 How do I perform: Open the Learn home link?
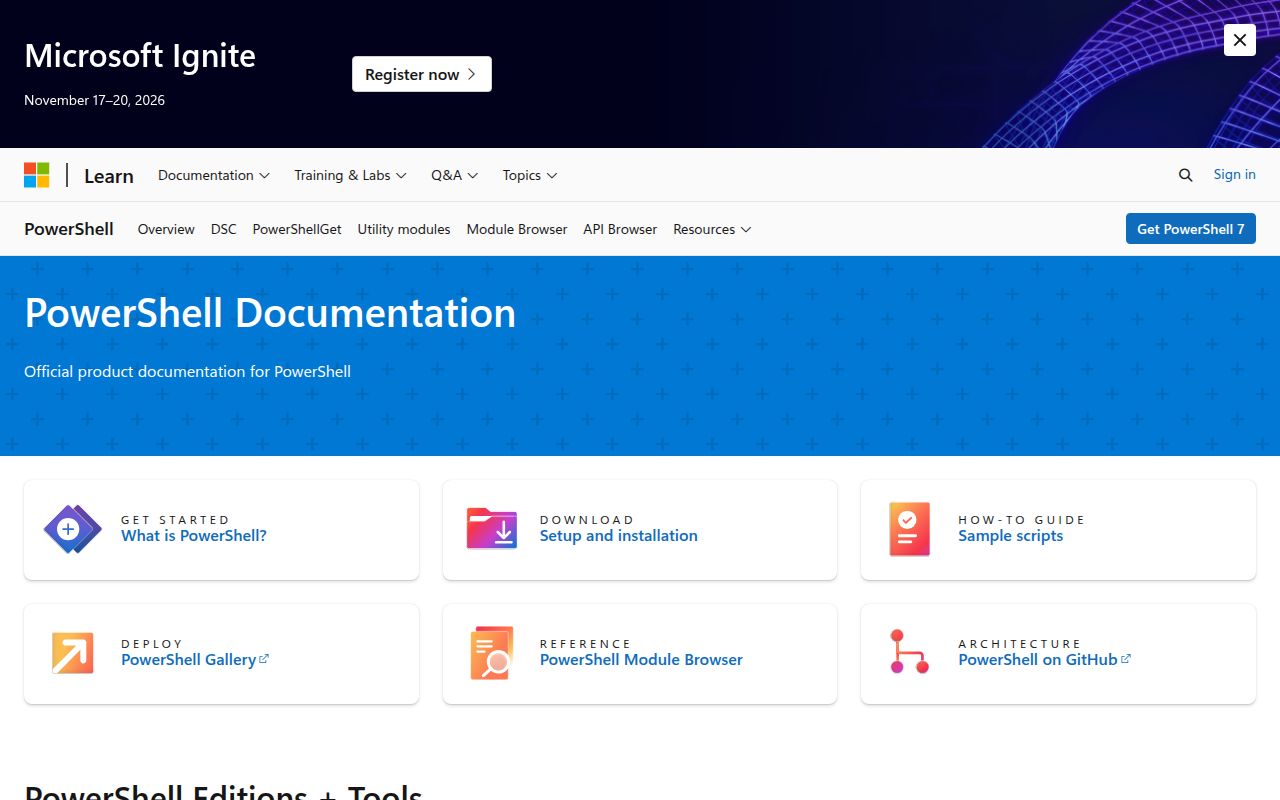pos(109,176)
